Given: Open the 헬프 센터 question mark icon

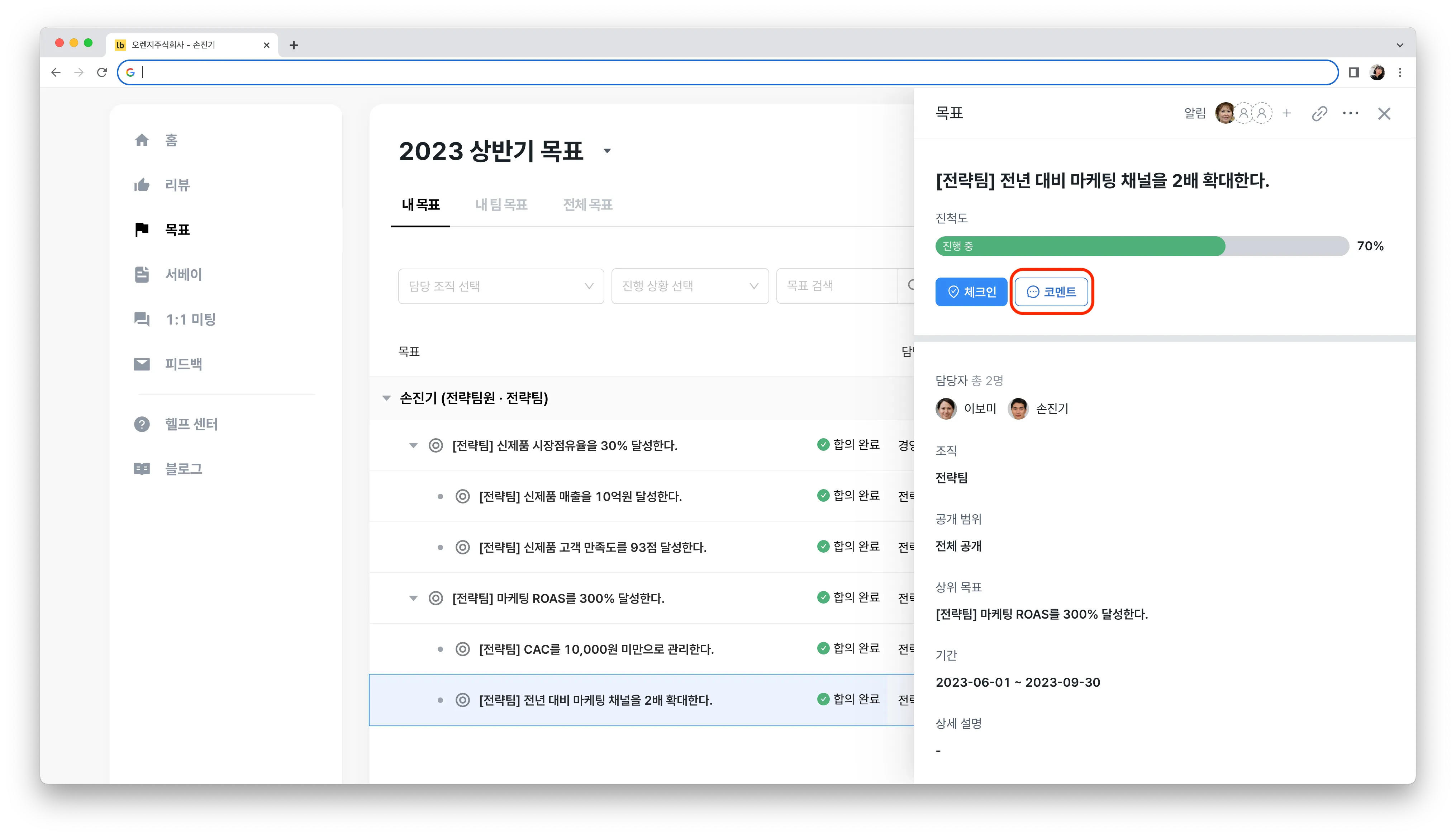Looking at the screenshot, I should point(141,424).
